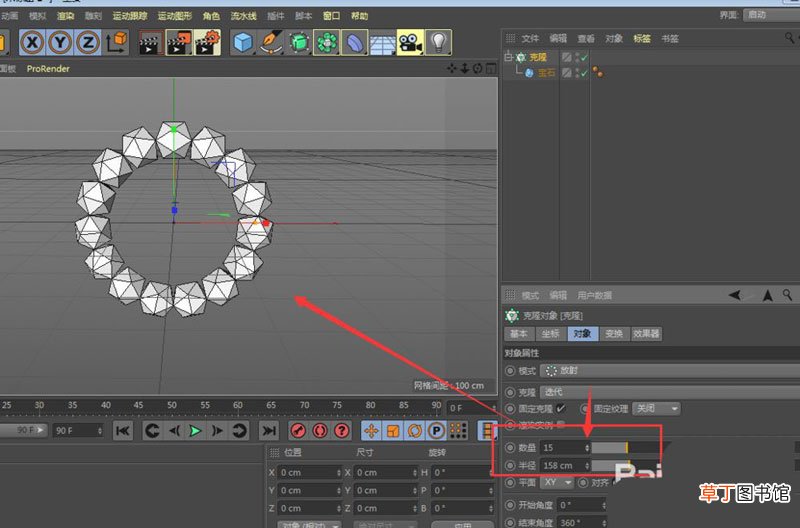Image resolution: width=800 pixels, height=528 pixels.
Task: Toggle Point Level Animation dots icon
Action: click(x=458, y=431)
